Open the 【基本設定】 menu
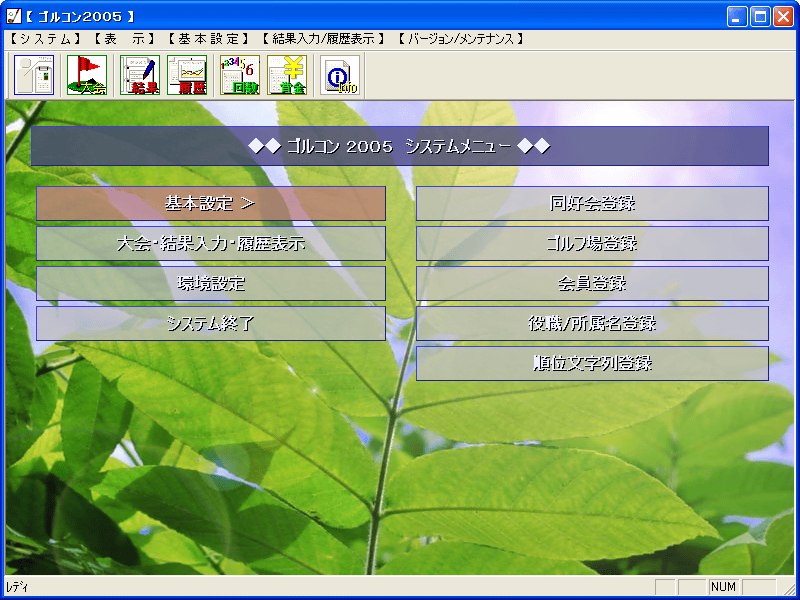 (208, 39)
